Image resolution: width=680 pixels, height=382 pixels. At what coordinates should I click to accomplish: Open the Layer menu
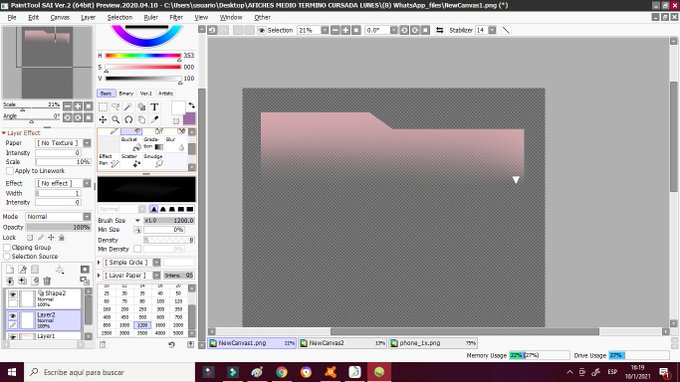pyautogui.click(x=88, y=17)
